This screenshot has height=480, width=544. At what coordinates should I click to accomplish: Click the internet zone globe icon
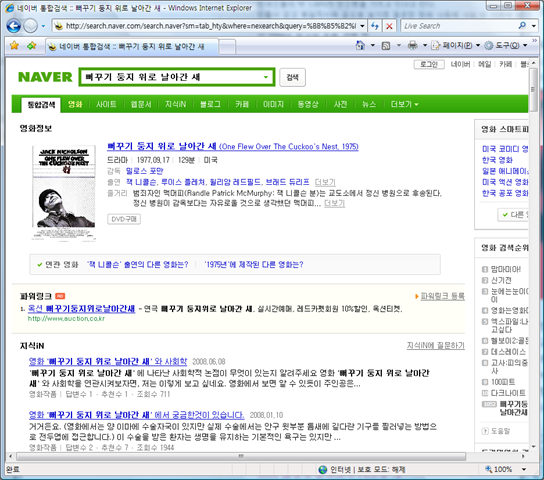[x=323, y=470]
